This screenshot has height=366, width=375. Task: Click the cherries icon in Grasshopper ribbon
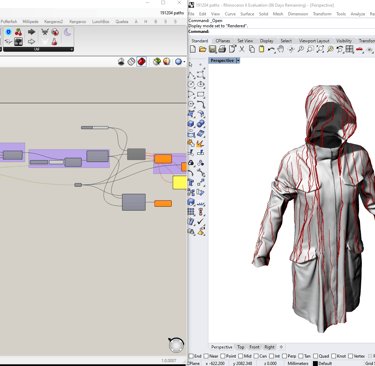pyautogui.click(x=18, y=32)
